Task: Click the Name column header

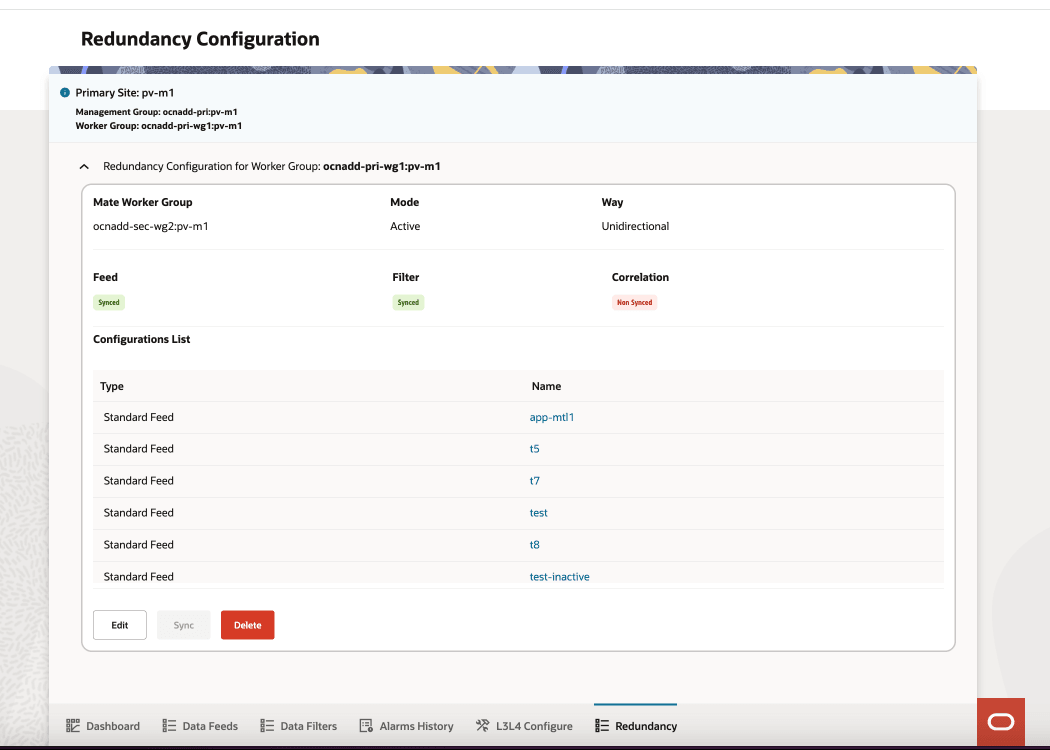Action: (546, 386)
